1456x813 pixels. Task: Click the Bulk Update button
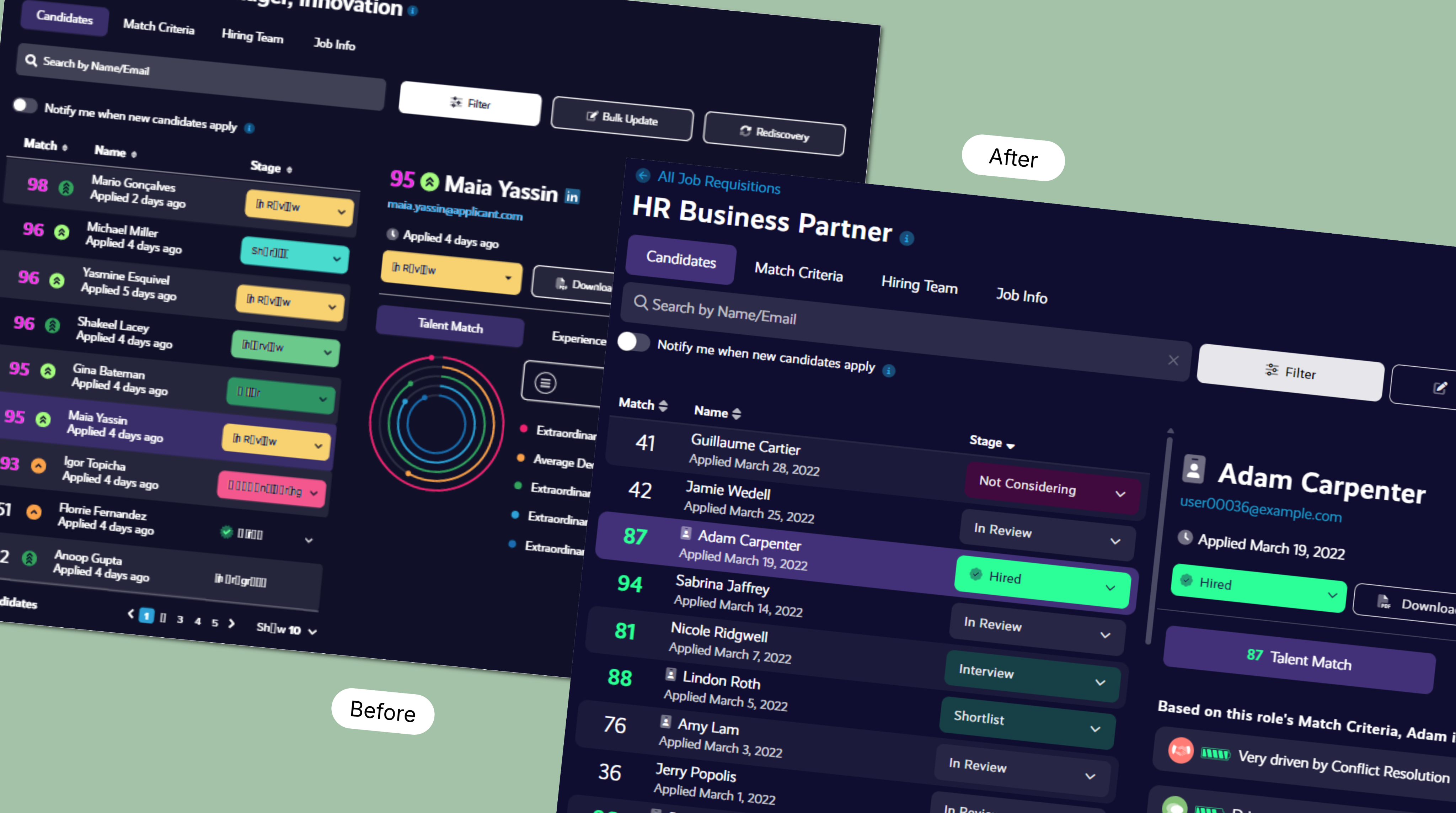(x=622, y=119)
